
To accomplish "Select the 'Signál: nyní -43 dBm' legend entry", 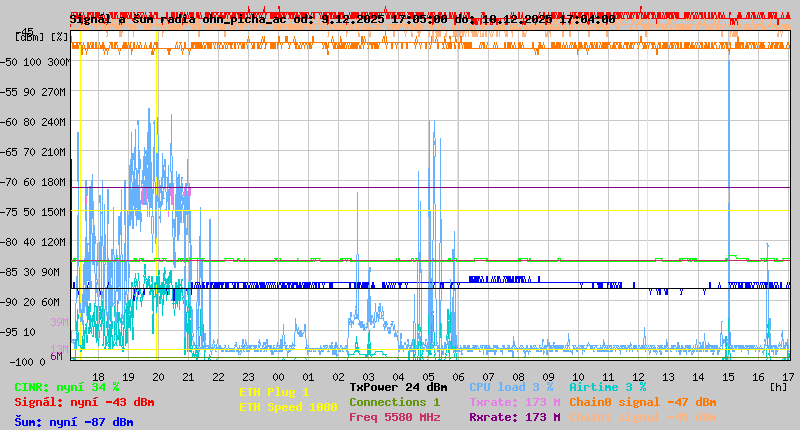I will pos(84,402).
